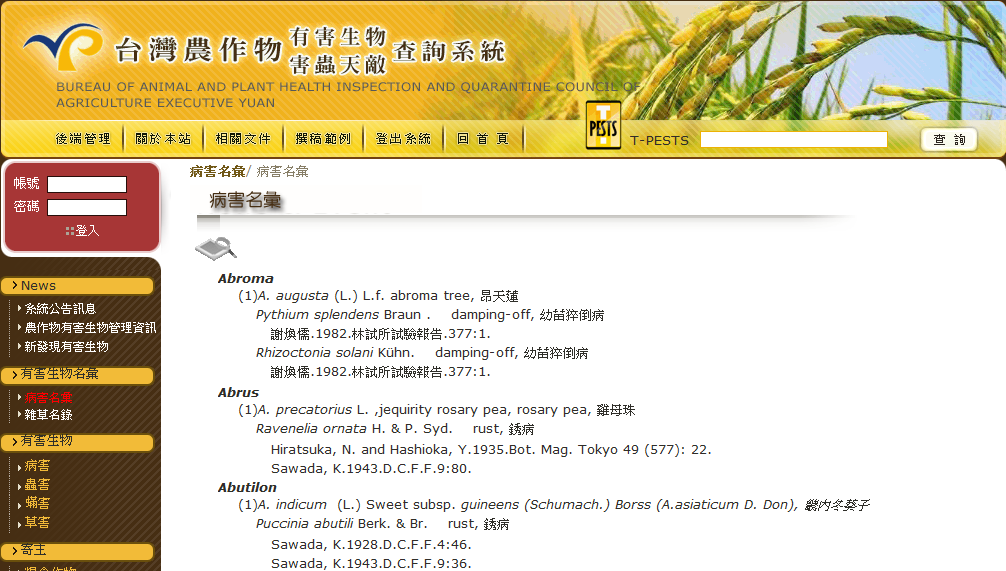Click the 登入 login link
The height and width of the screenshot is (571, 1006).
pyautogui.click(x=83, y=231)
